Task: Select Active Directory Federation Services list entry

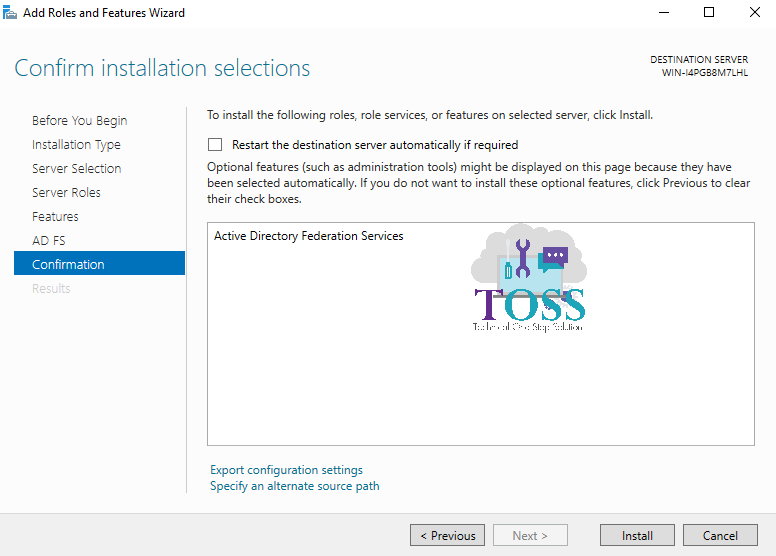Action: coord(309,236)
